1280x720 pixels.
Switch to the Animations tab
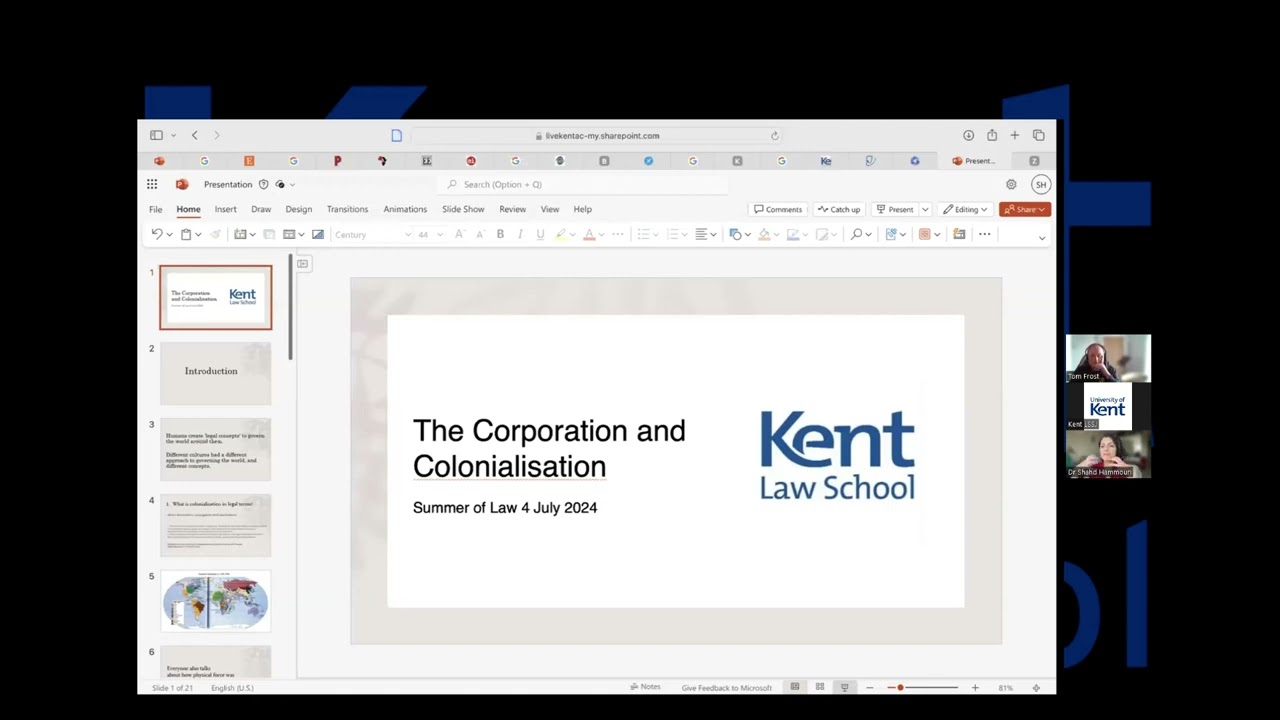405,210
